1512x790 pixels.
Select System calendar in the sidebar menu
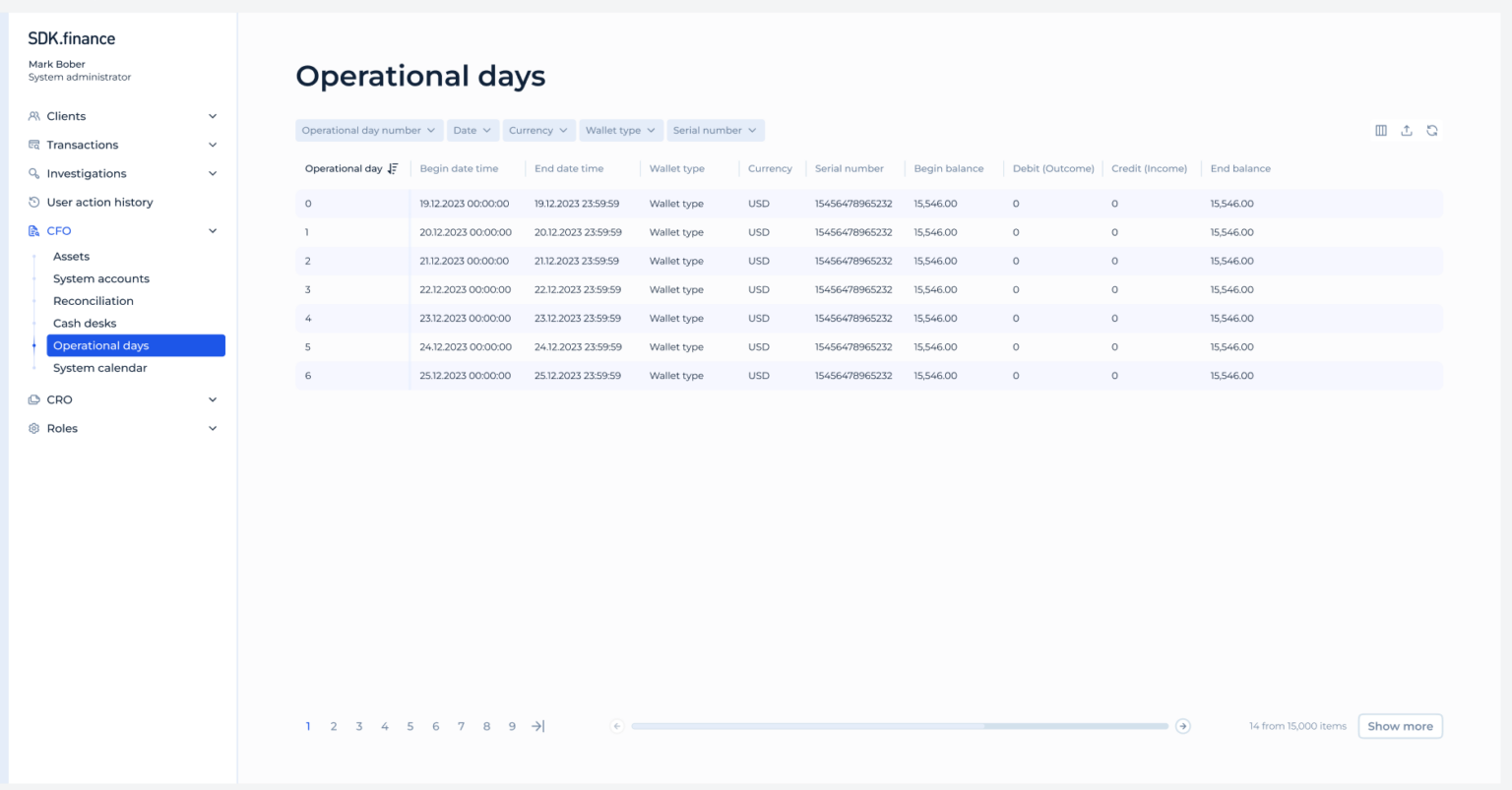pyautogui.click(x=99, y=367)
